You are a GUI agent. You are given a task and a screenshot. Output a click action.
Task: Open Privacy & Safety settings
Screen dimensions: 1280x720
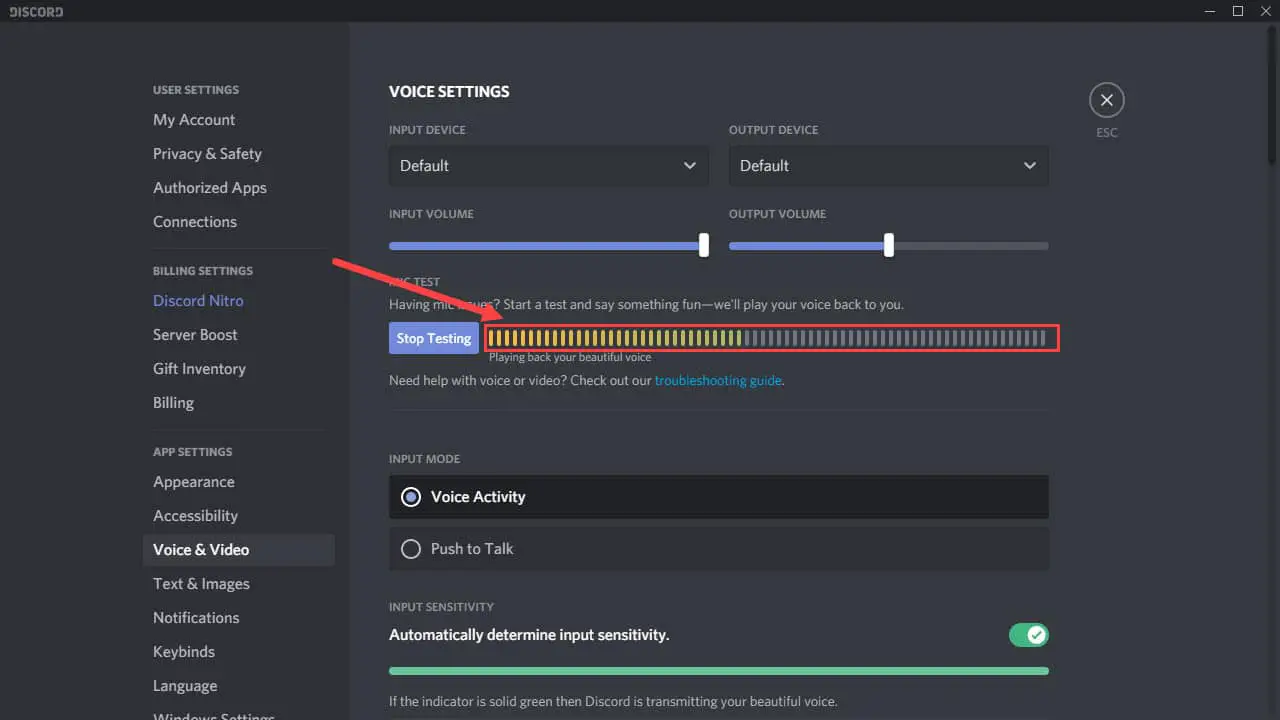click(207, 154)
